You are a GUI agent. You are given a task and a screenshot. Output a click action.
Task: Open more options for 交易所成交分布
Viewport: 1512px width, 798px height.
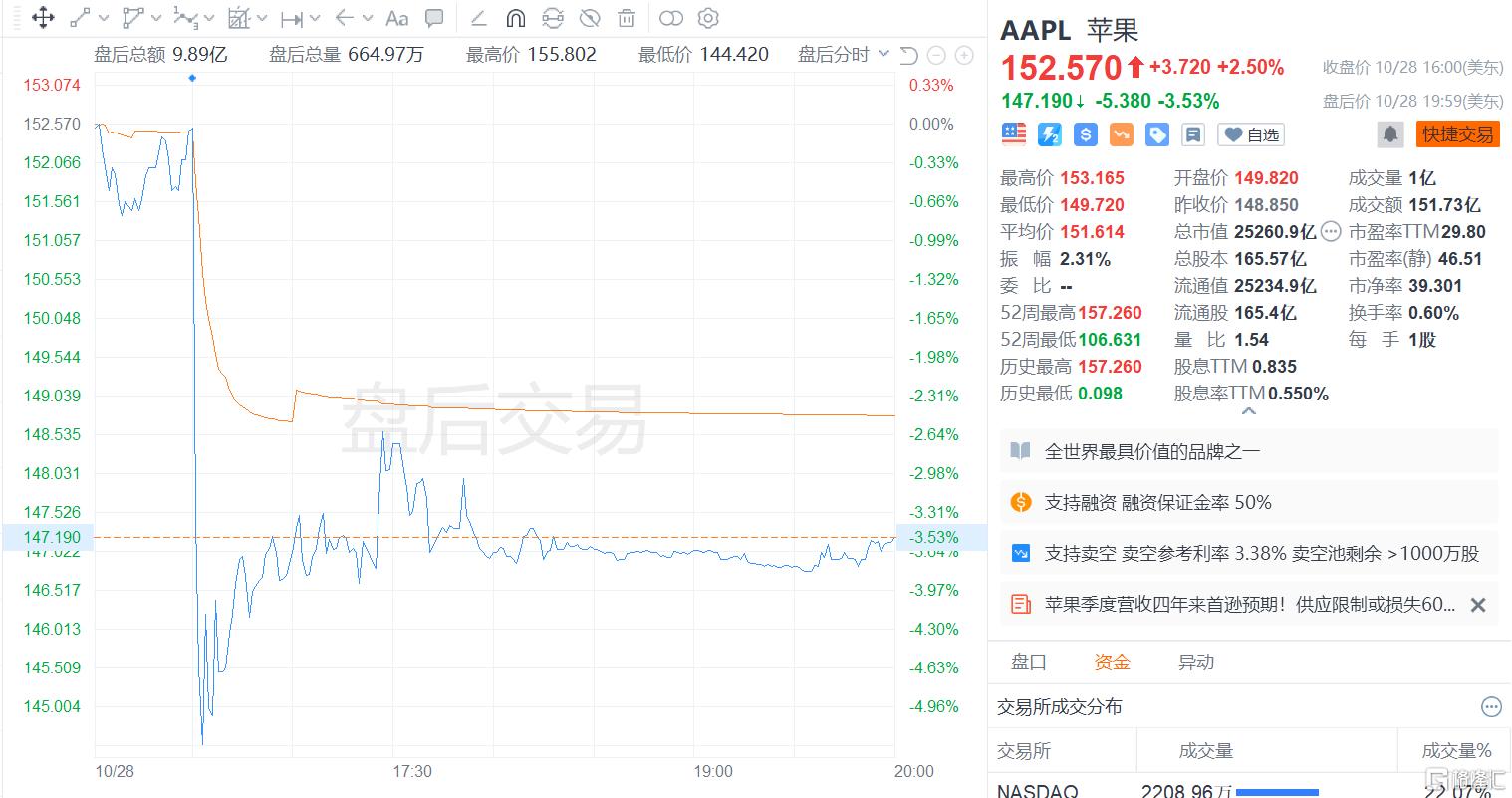1491,707
